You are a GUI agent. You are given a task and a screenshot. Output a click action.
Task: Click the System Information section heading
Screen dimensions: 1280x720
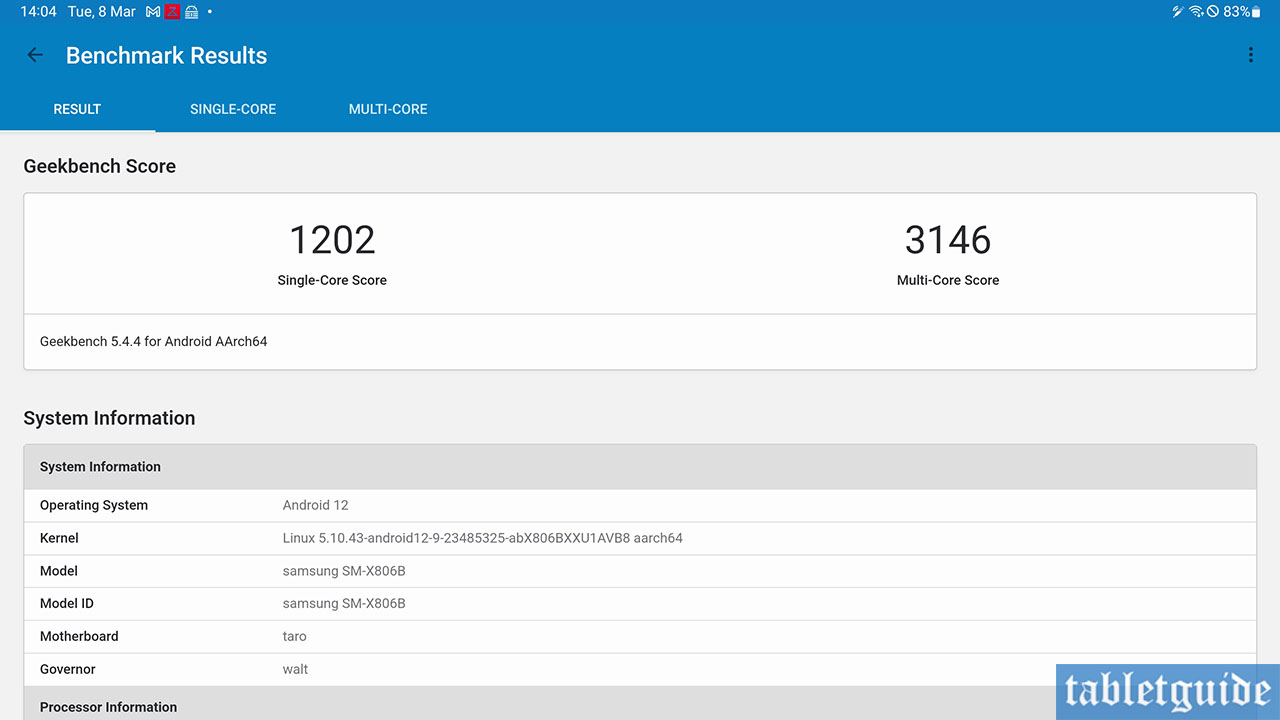109,418
